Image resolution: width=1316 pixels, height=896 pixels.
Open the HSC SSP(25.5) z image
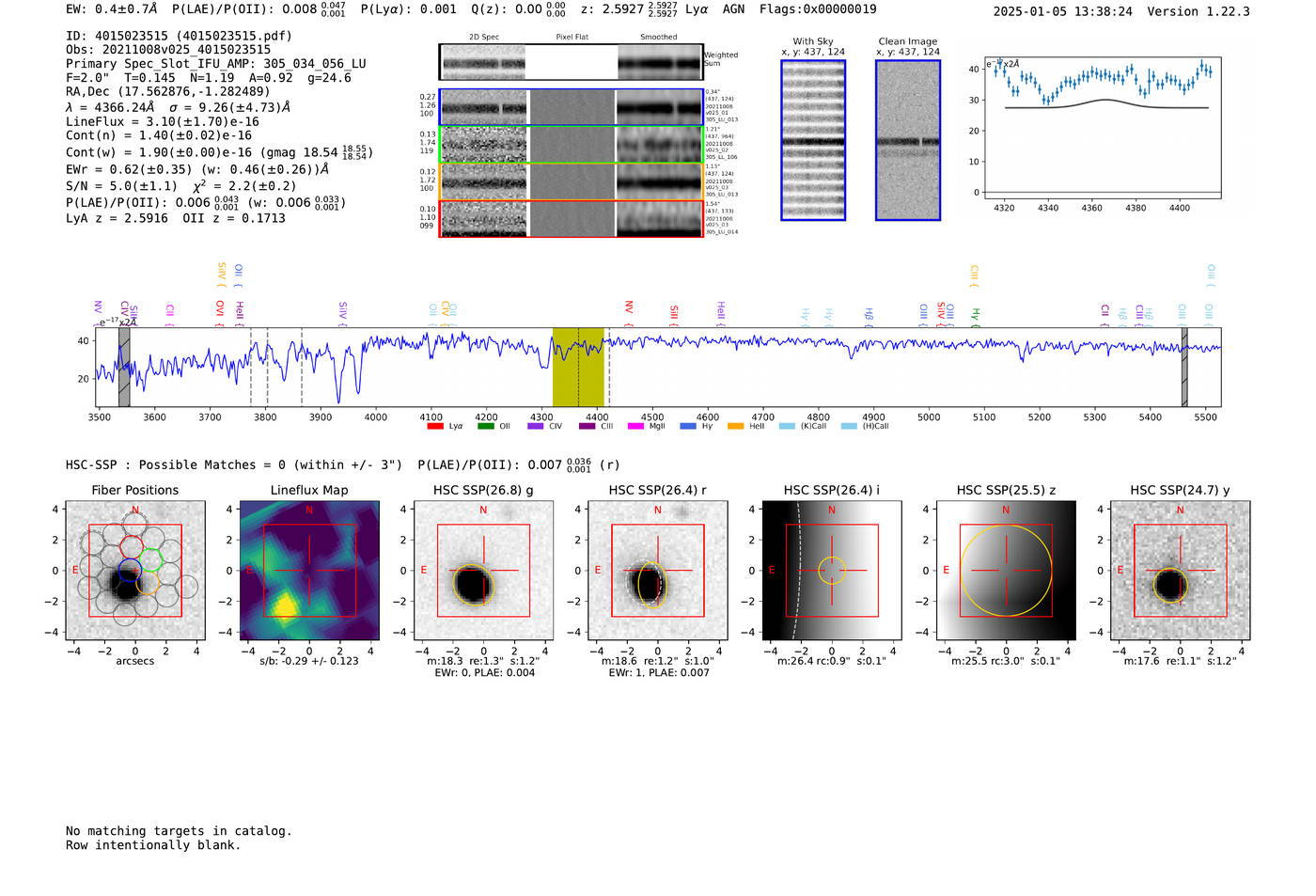coord(1006,571)
